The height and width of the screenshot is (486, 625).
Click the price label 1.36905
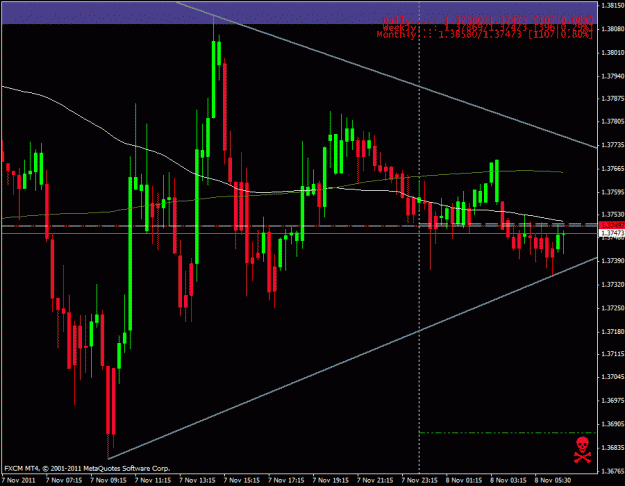coord(613,424)
